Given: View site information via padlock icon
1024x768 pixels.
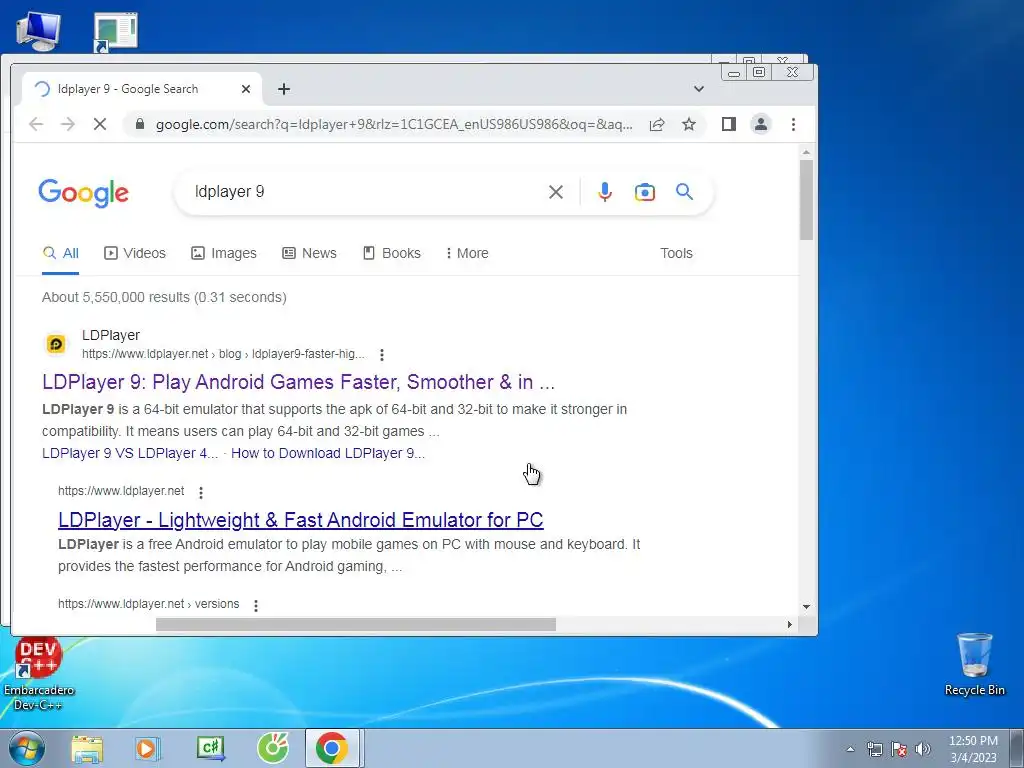Looking at the screenshot, I should pyautogui.click(x=140, y=124).
